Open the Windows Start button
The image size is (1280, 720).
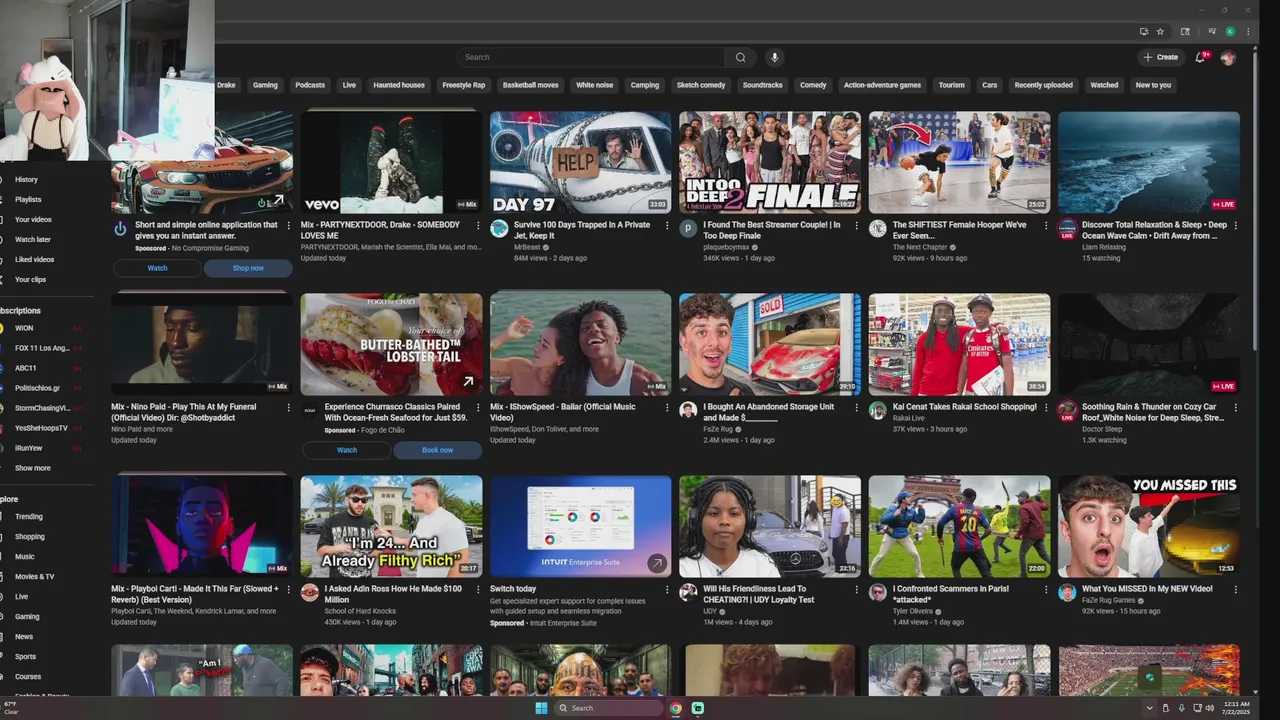[x=541, y=708]
